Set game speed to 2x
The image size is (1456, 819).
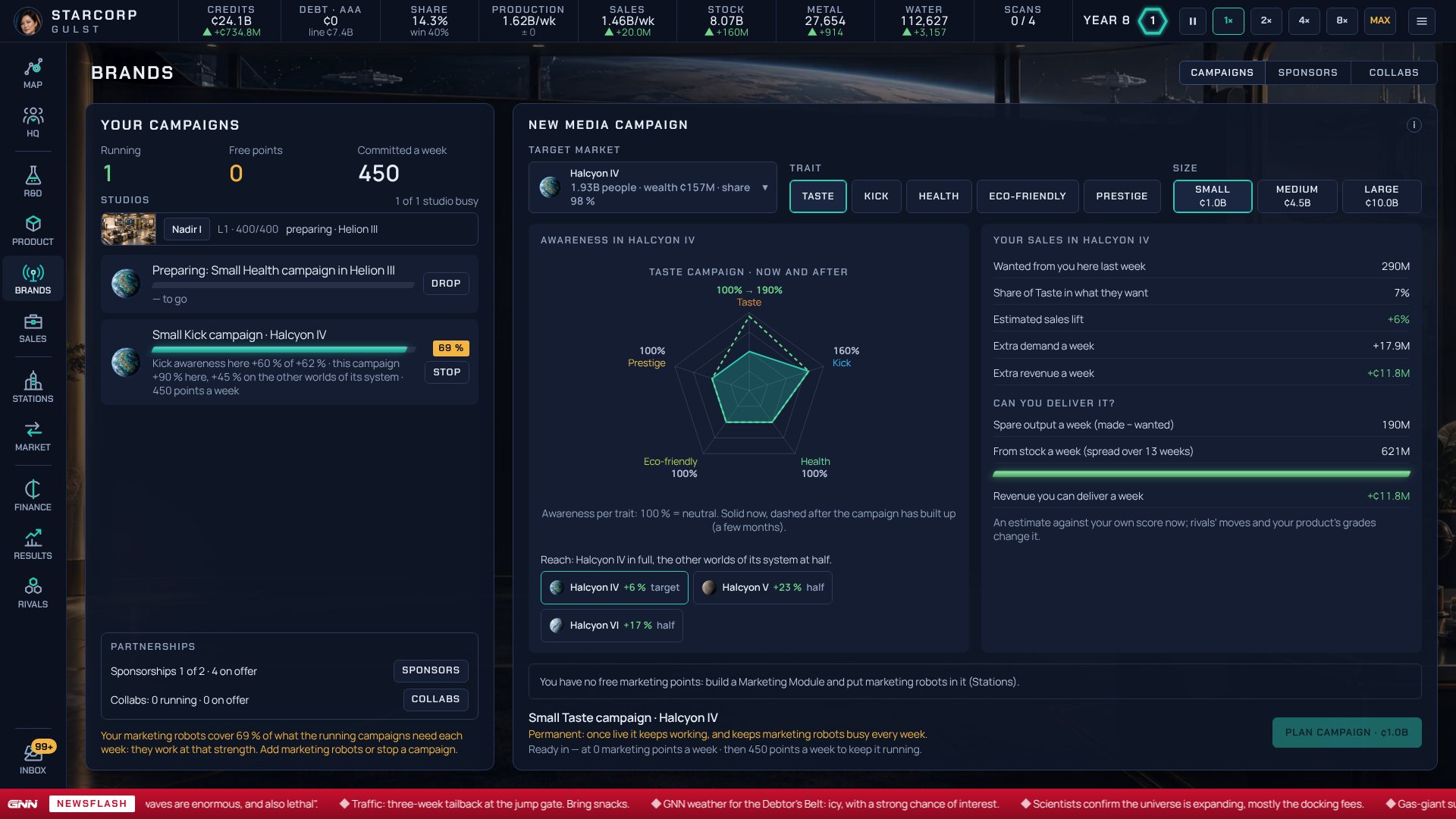1266,21
